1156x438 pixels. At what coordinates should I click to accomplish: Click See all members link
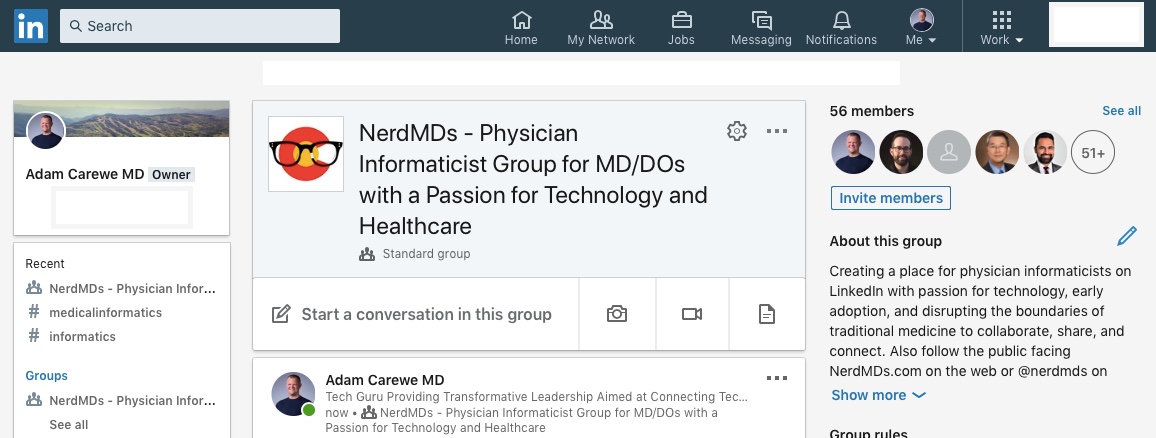point(1121,111)
